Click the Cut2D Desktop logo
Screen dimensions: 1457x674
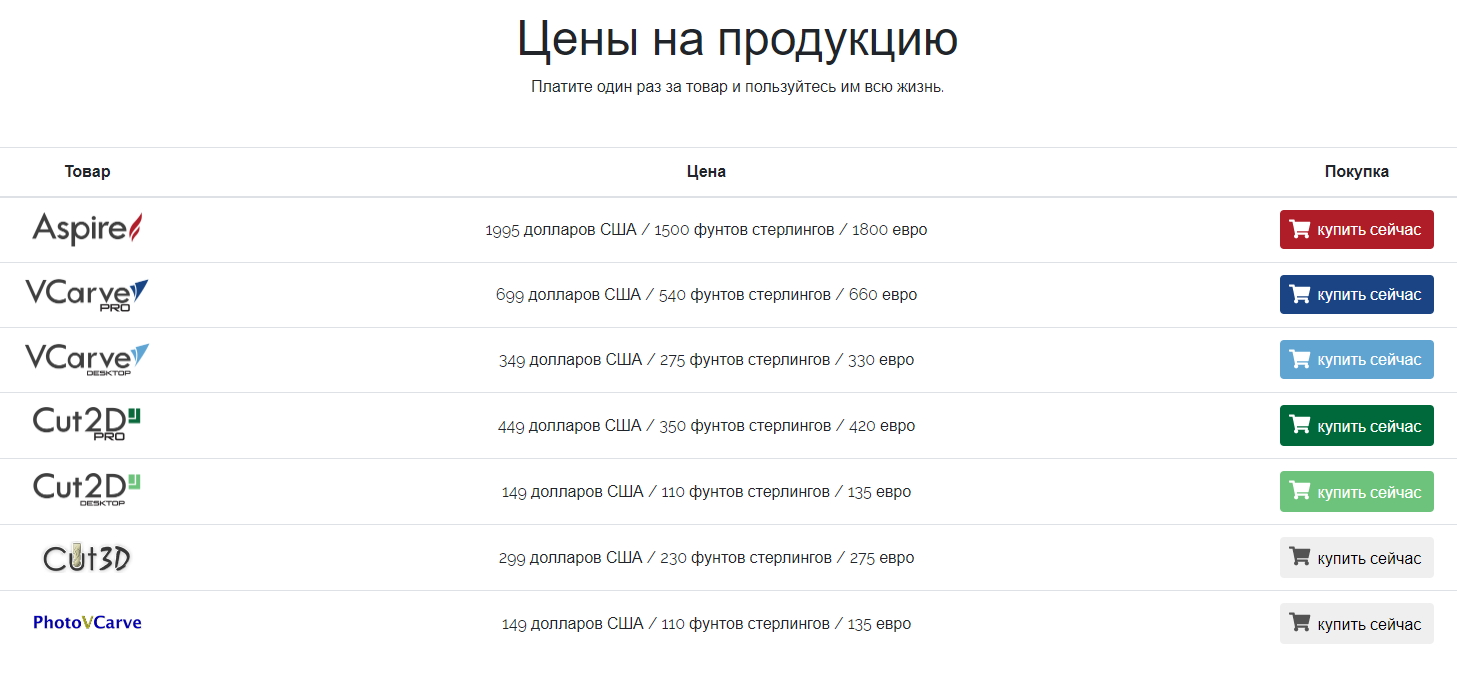coord(87,490)
